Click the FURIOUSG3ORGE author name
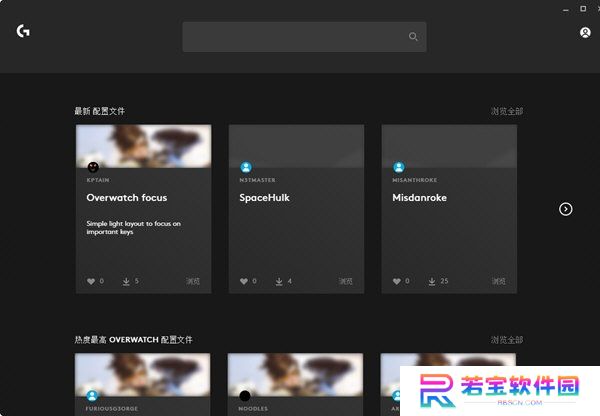This screenshot has width=600, height=416. 111,409
